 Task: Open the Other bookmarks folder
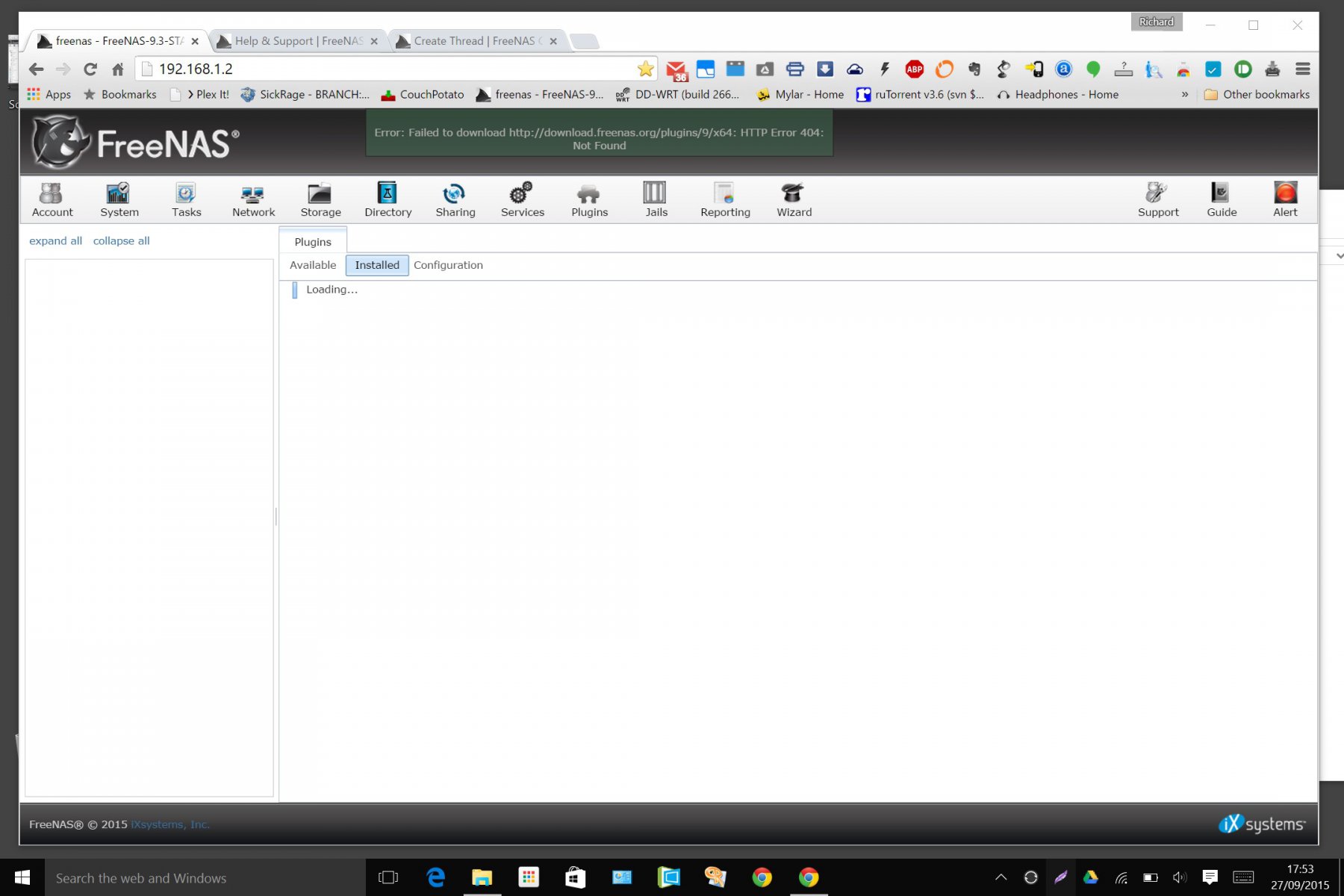1257,95
